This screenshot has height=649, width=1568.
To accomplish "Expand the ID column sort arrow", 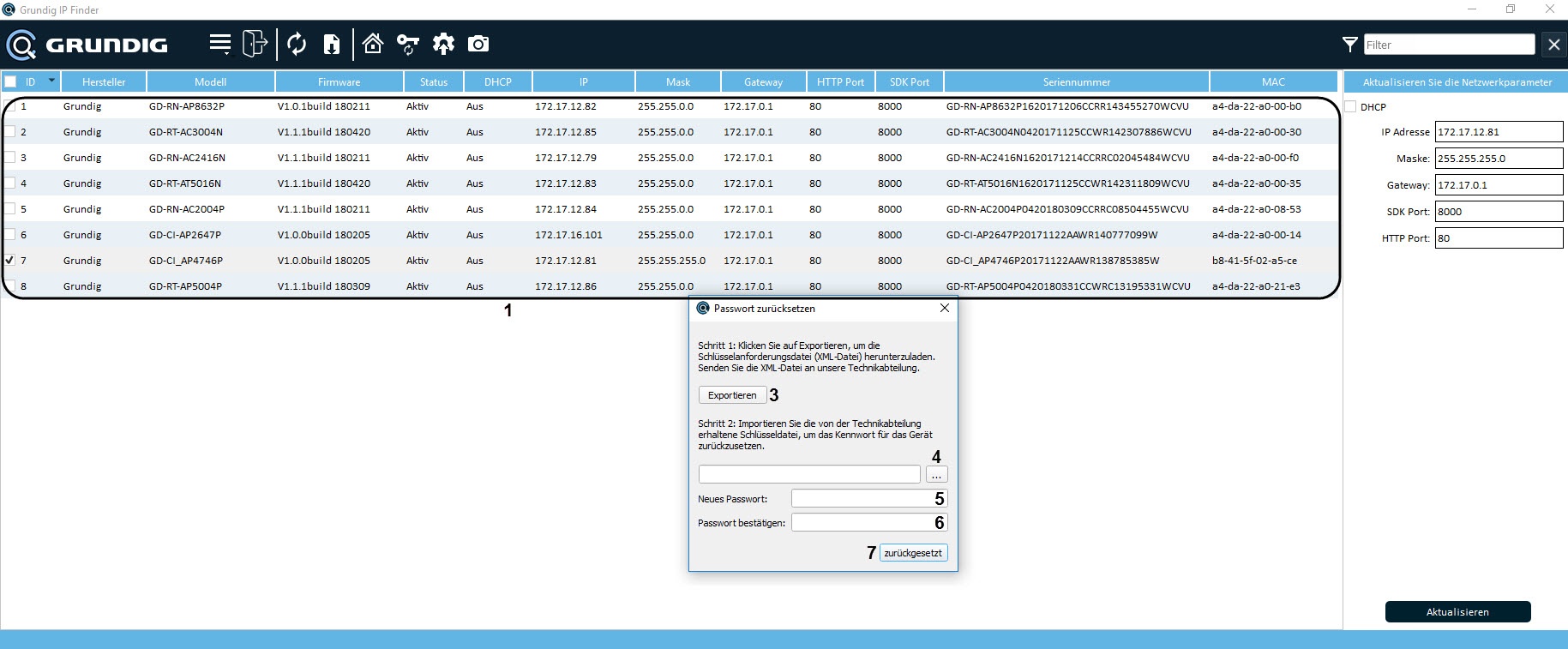I will click(x=51, y=81).
